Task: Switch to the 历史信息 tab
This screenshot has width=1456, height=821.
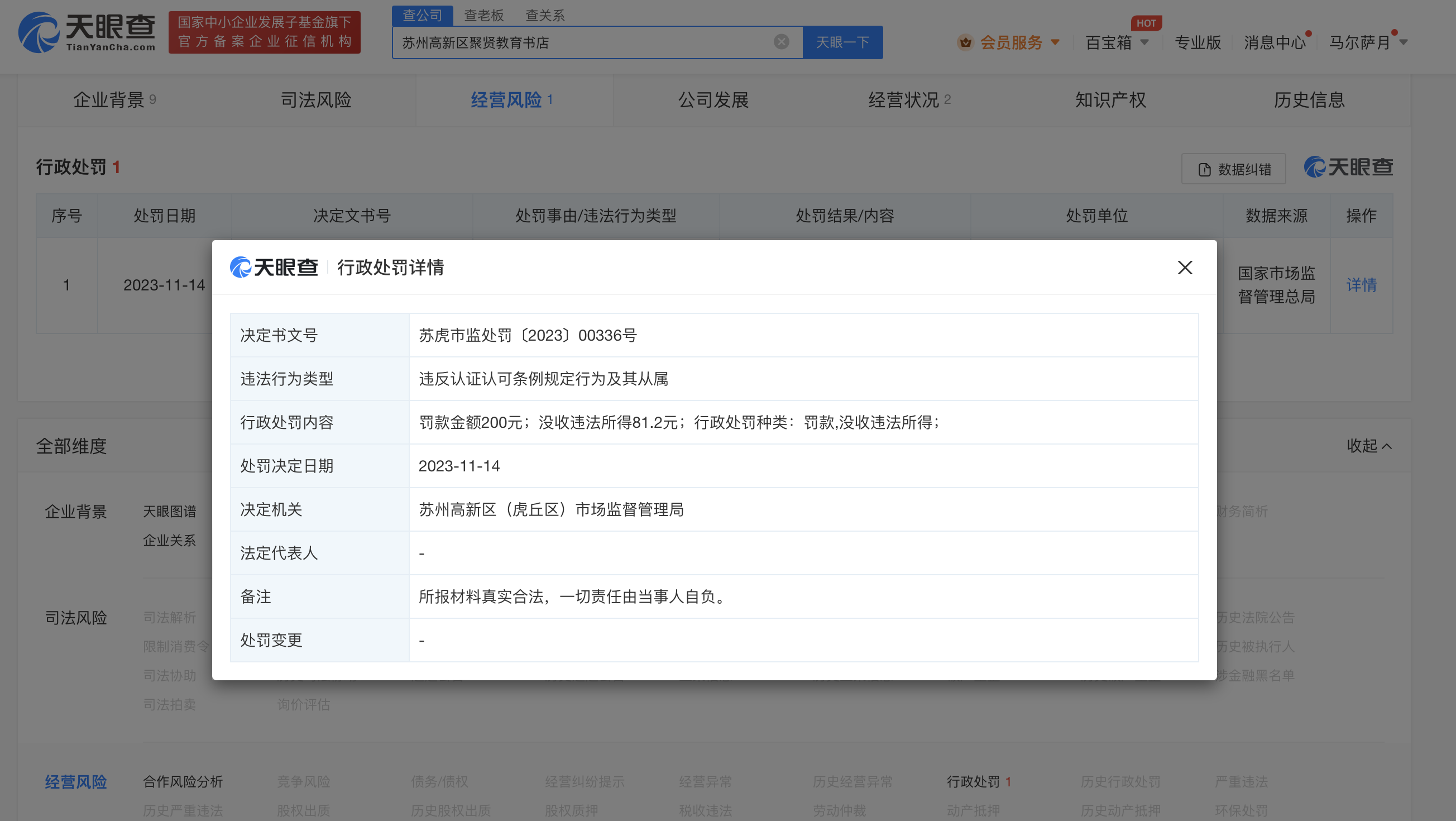Action: (1309, 100)
